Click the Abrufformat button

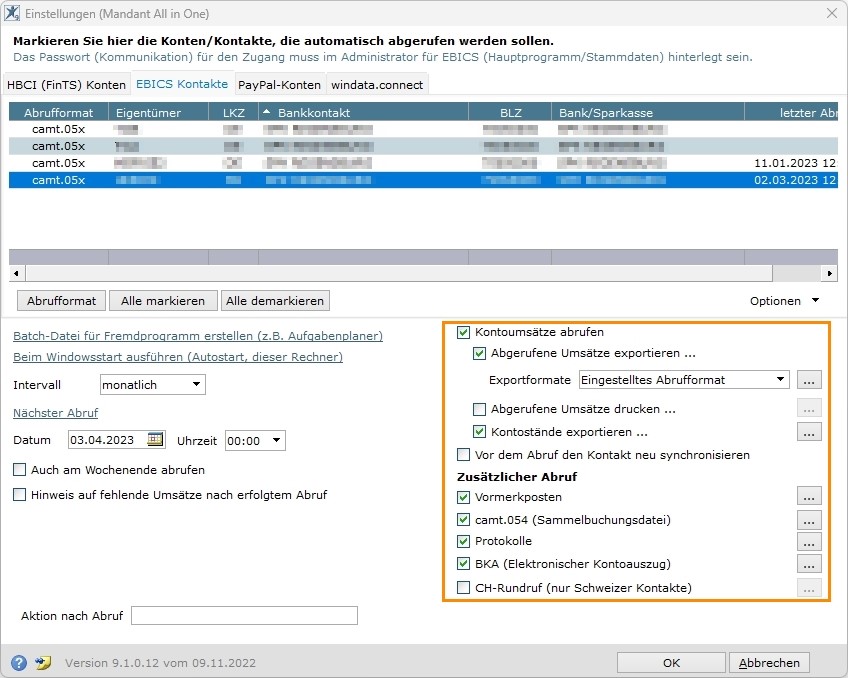point(62,301)
